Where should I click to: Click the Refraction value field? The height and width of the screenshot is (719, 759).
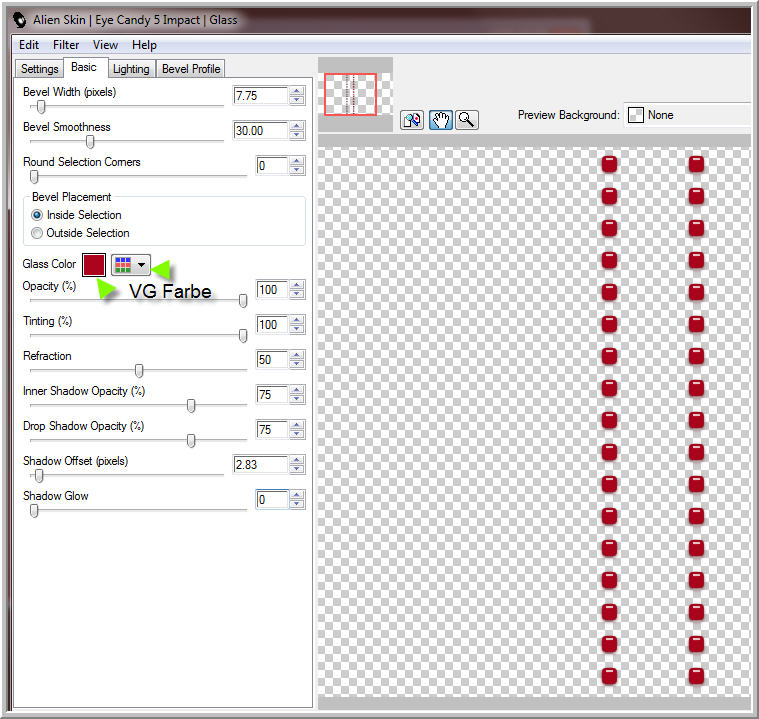point(272,360)
